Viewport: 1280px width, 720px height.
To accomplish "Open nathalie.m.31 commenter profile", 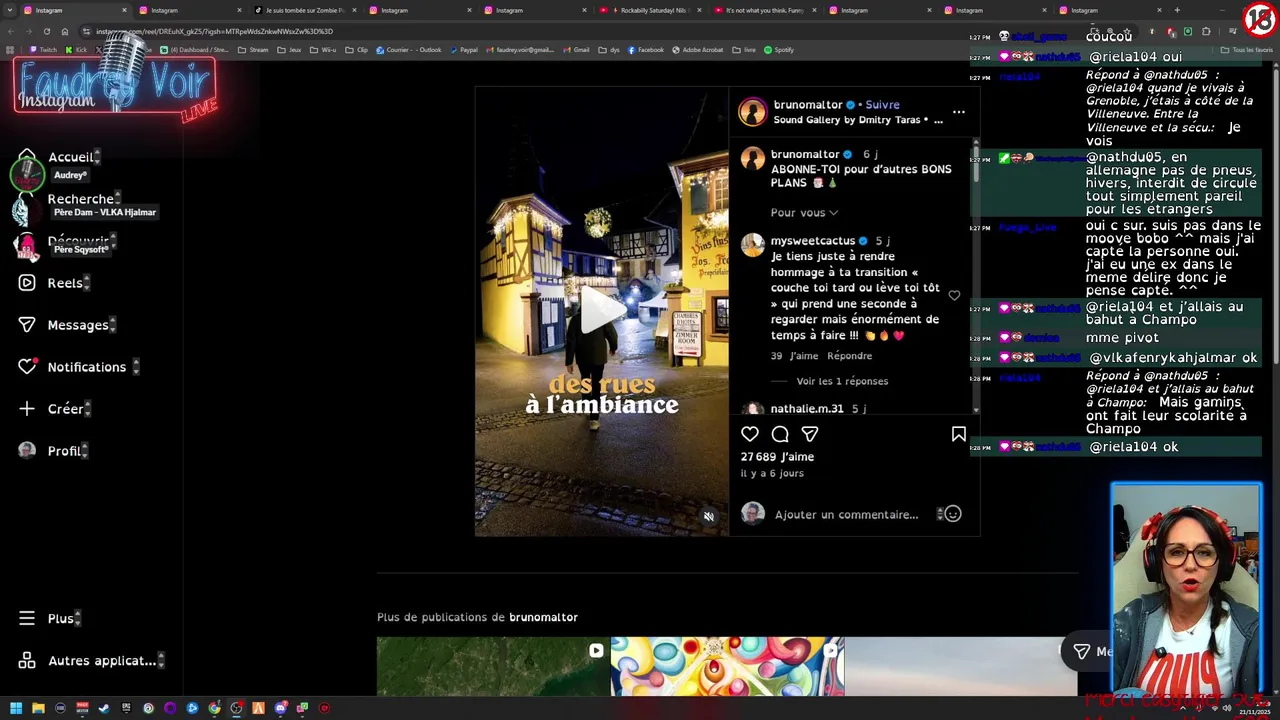I will 807,409.
